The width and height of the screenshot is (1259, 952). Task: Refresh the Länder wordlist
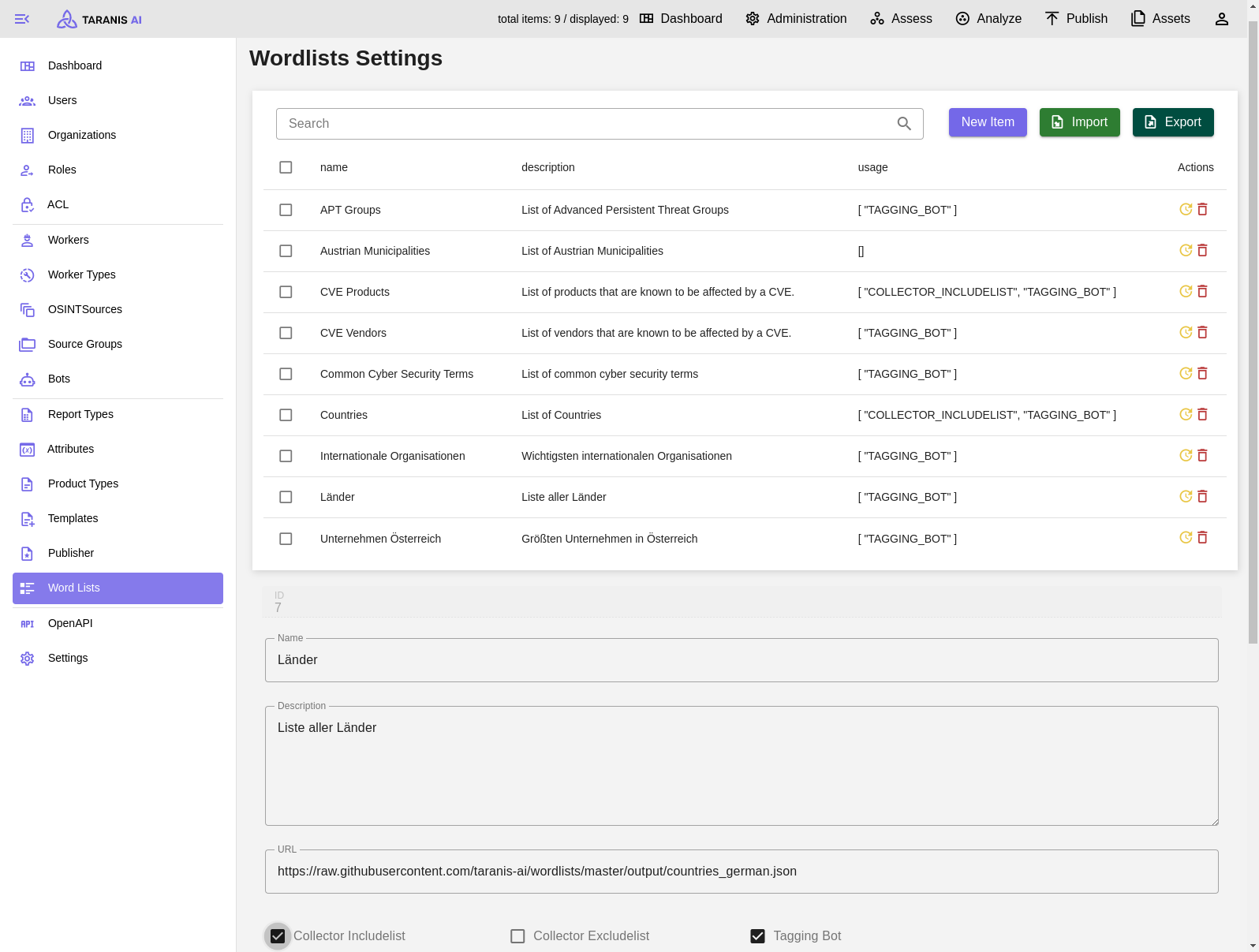(1186, 496)
